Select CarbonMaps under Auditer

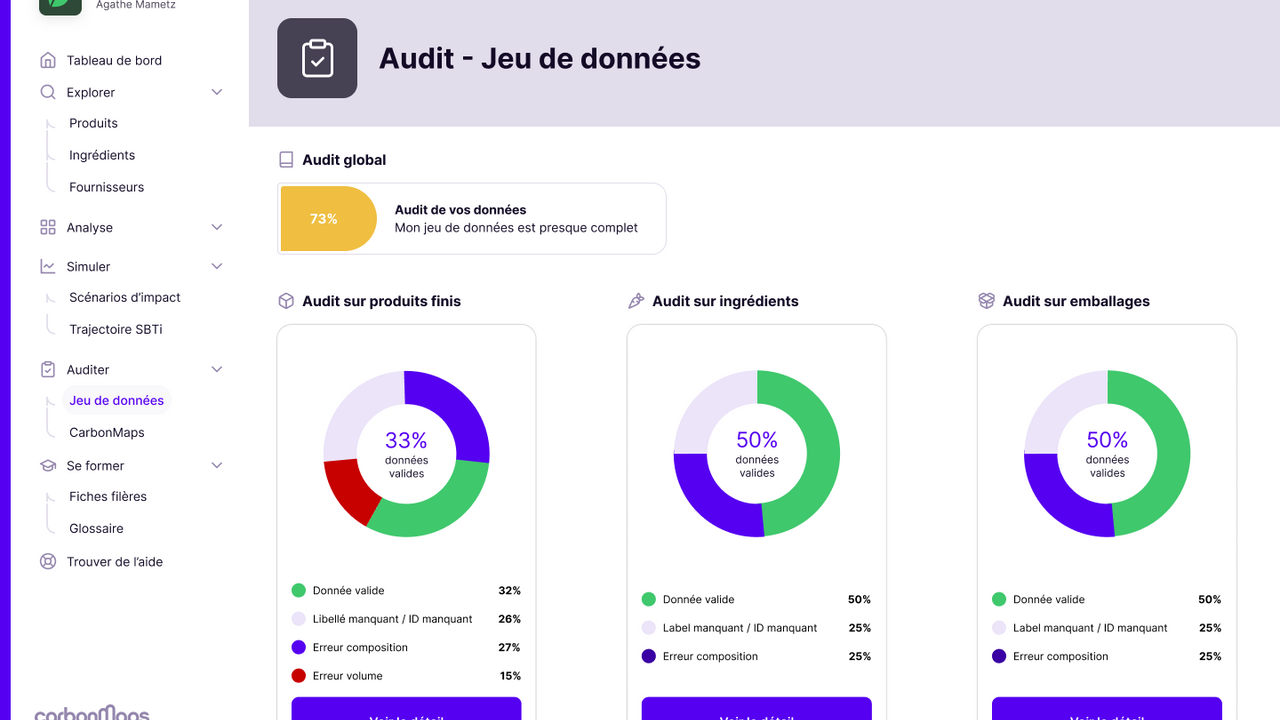(106, 432)
